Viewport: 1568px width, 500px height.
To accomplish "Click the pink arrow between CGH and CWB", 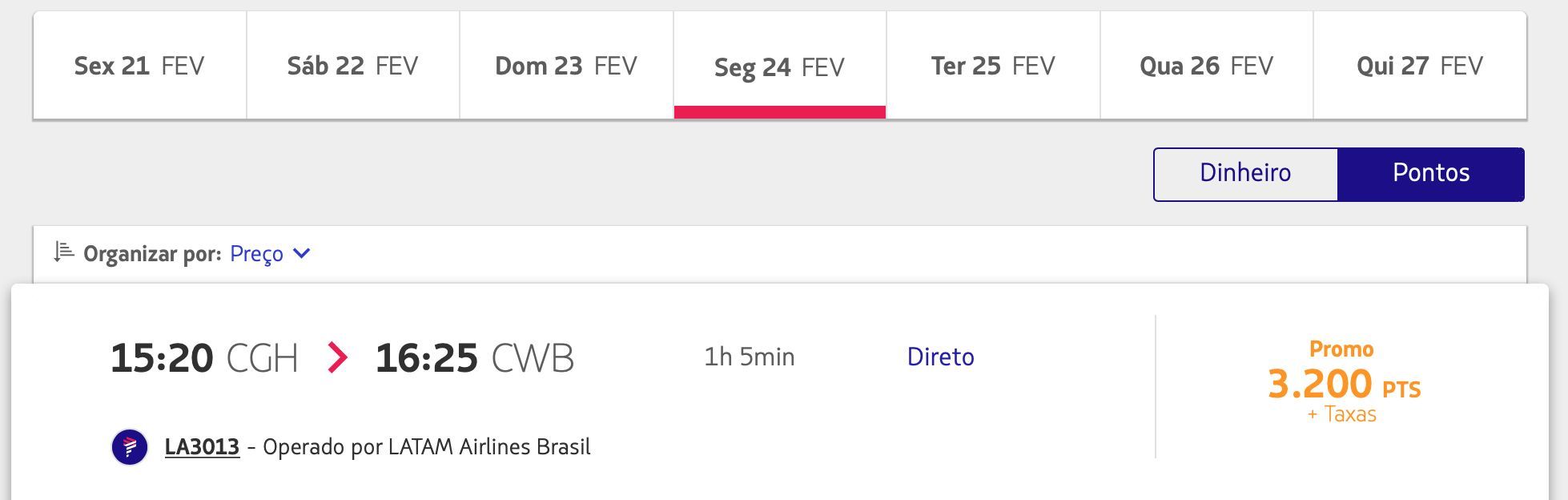I will pyautogui.click(x=337, y=357).
